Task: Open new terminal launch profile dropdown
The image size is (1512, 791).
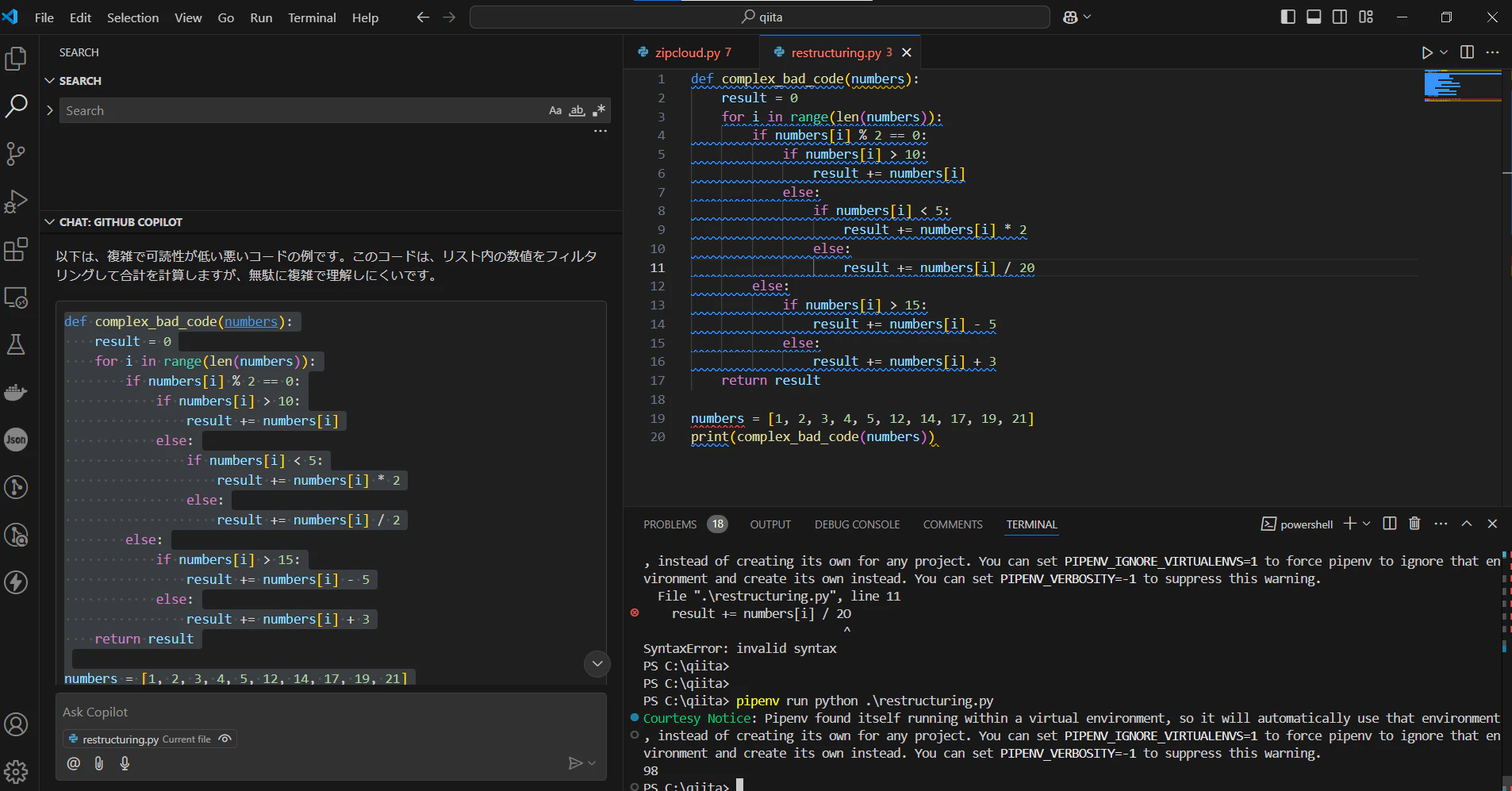Action: tap(1366, 524)
